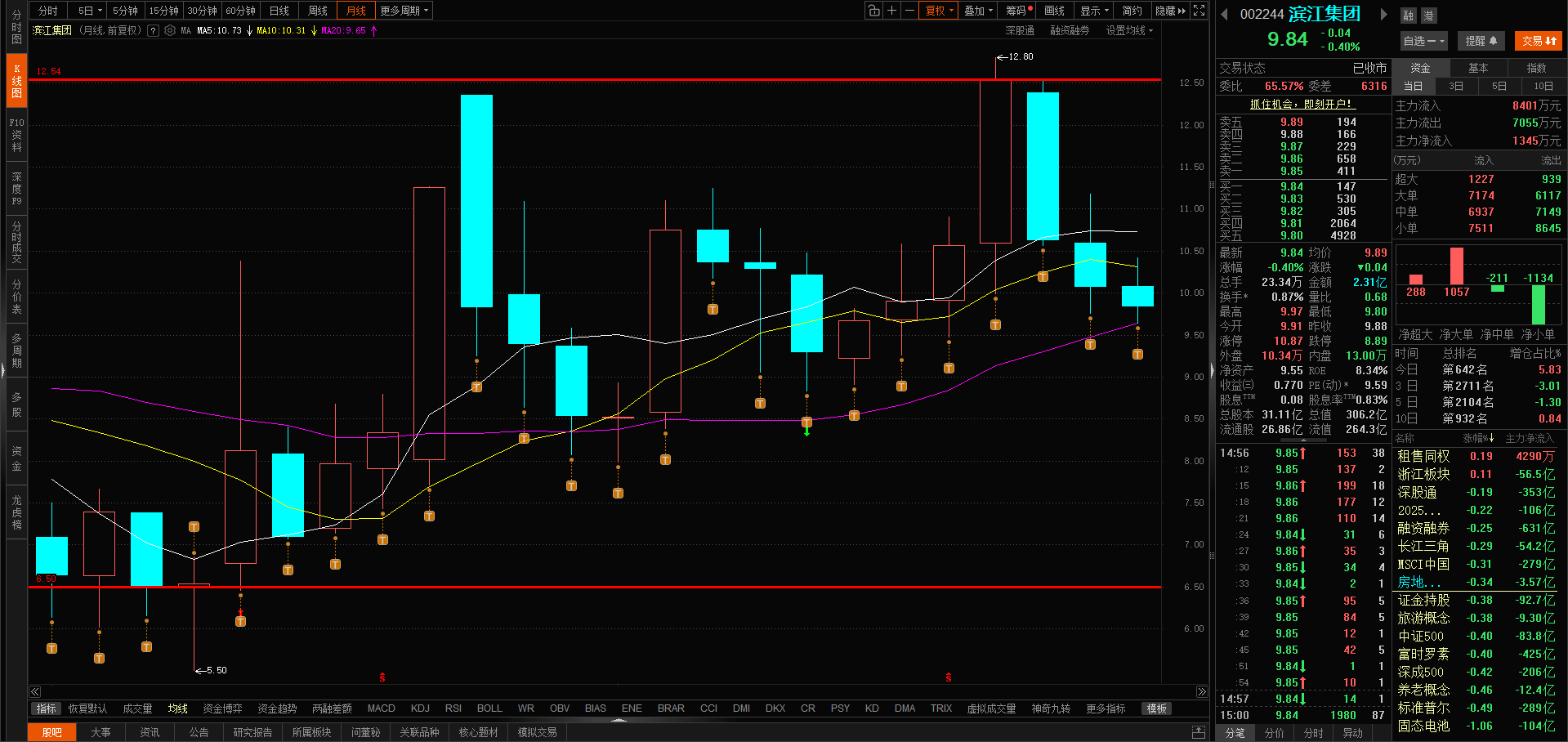1568x742 pixels.
Task: Click the orange 交易 trade button
Action: click(1539, 41)
